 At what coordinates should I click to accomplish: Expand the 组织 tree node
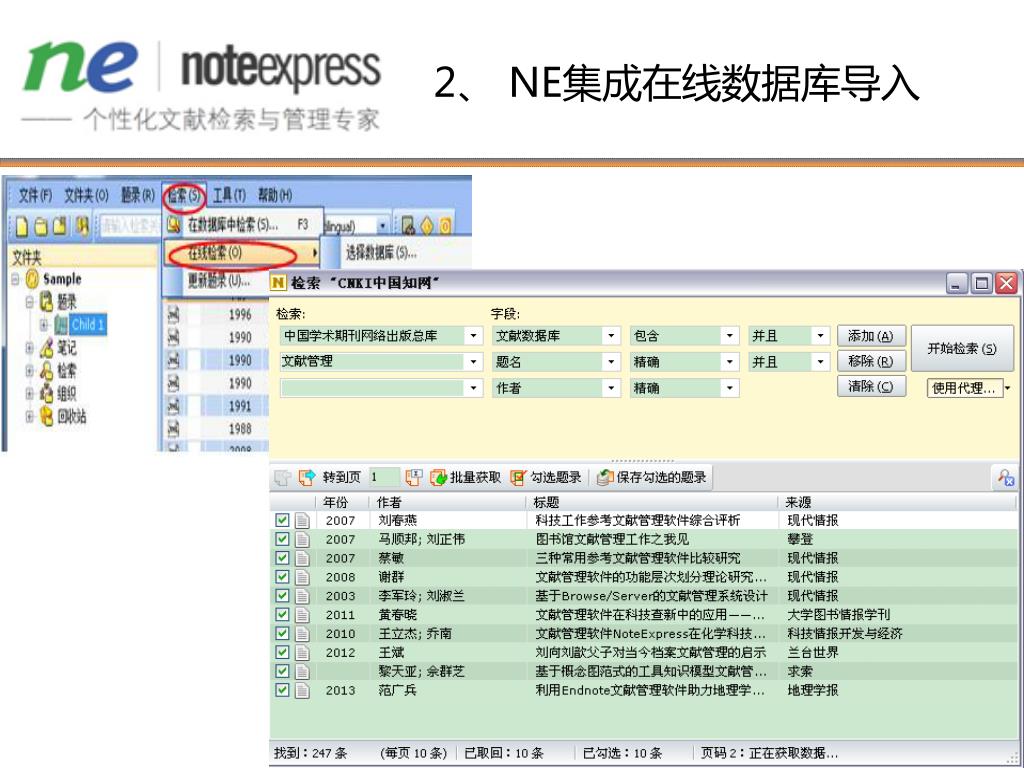pyautogui.click(x=29, y=394)
